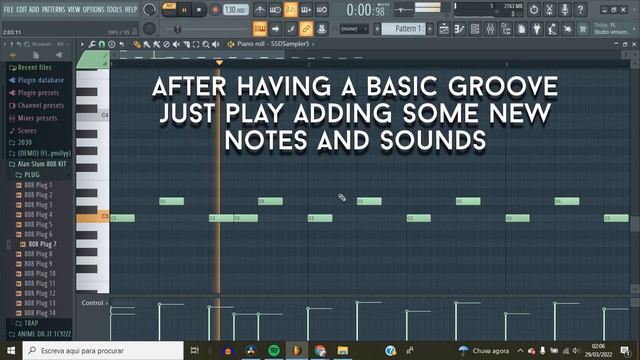This screenshot has height=360, width=640.
Task: Click the record button
Action: (215, 10)
